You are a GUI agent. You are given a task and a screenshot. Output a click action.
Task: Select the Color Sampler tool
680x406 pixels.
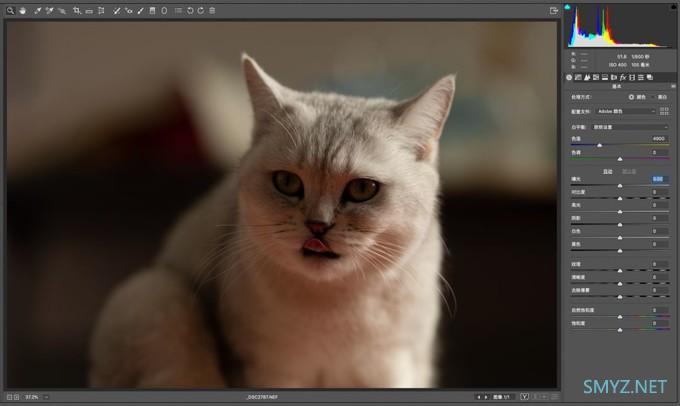coord(49,10)
